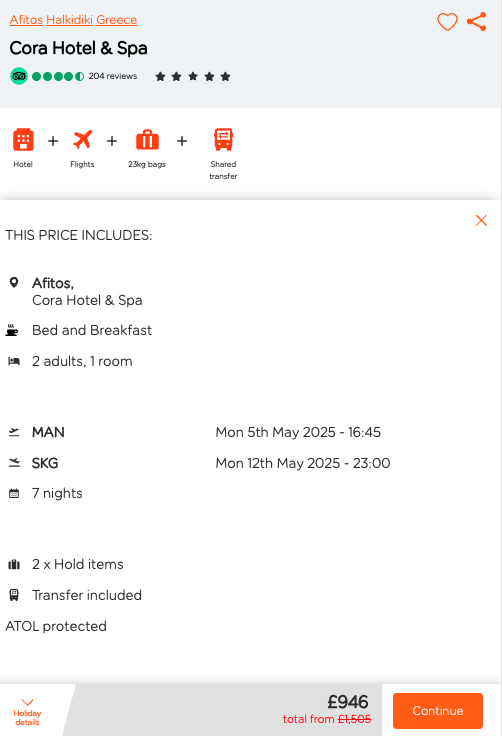Open the Halkidiki breadcrumb link

tap(70, 20)
